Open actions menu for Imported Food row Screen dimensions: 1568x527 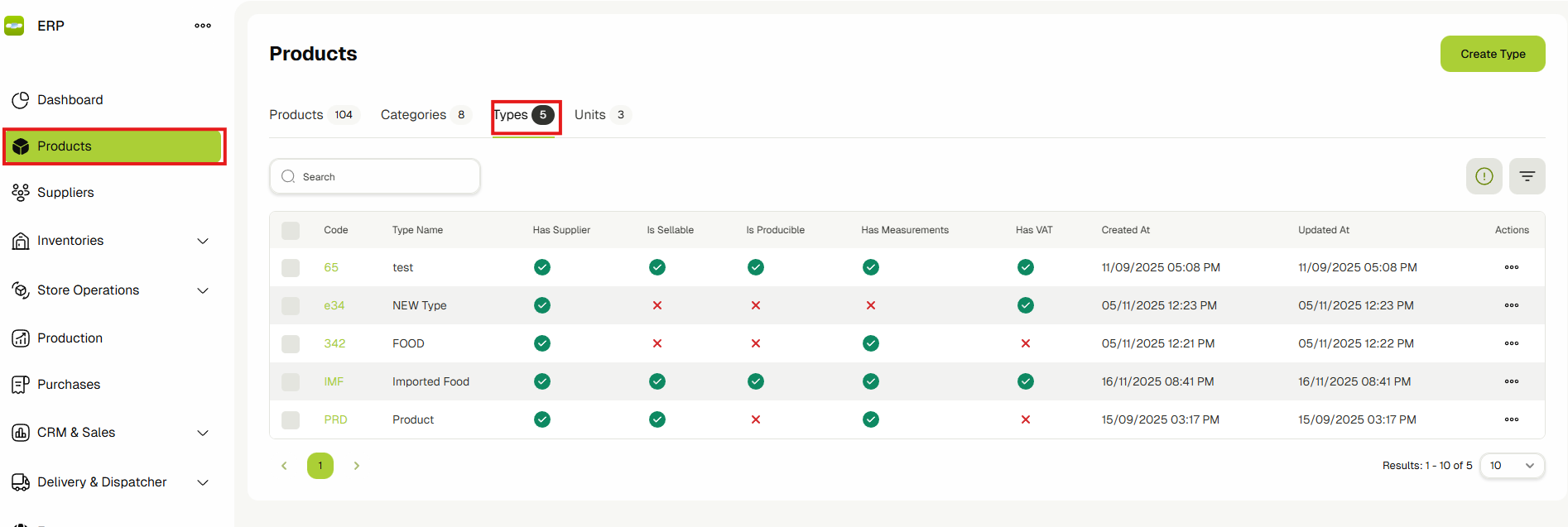(x=1511, y=381)
